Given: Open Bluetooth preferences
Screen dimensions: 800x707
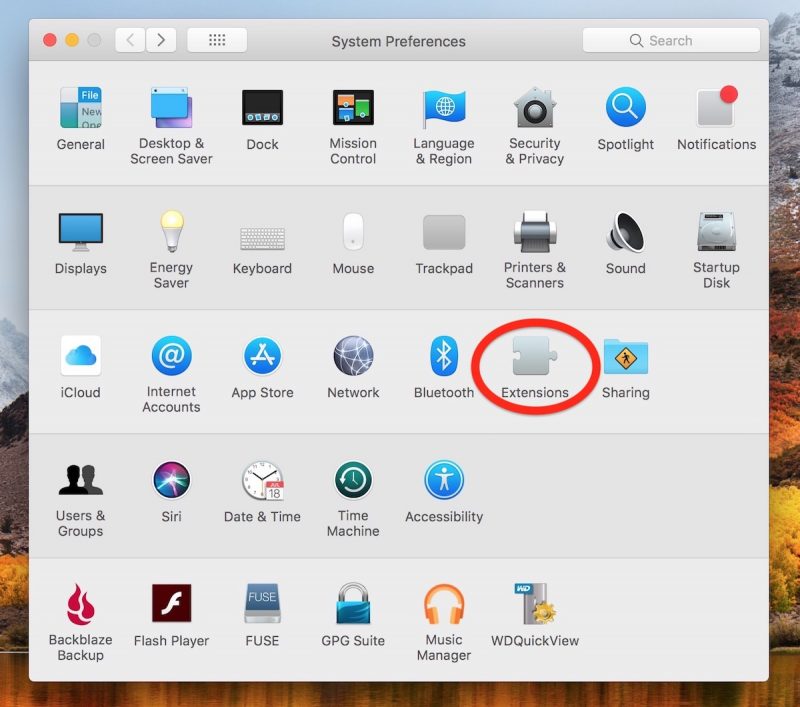Looking at the screenshot, I should tap(443, 359).
